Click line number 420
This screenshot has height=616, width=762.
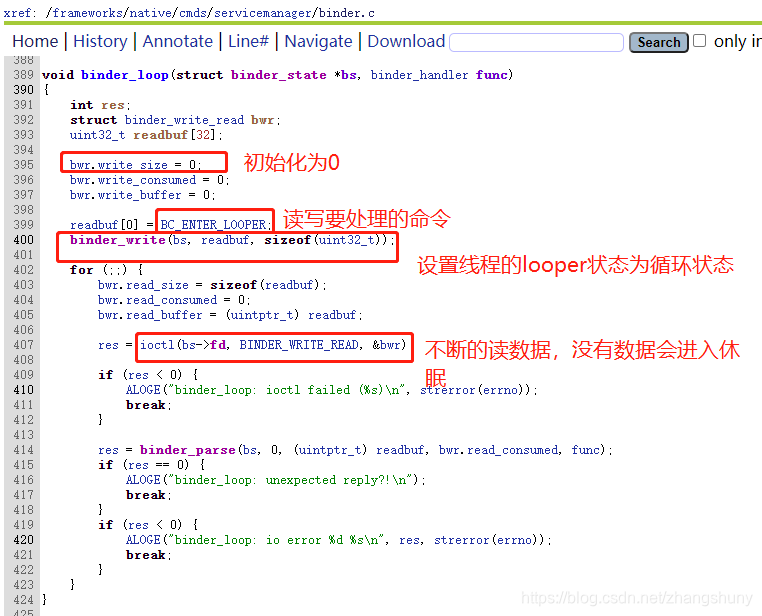(23, 540)
